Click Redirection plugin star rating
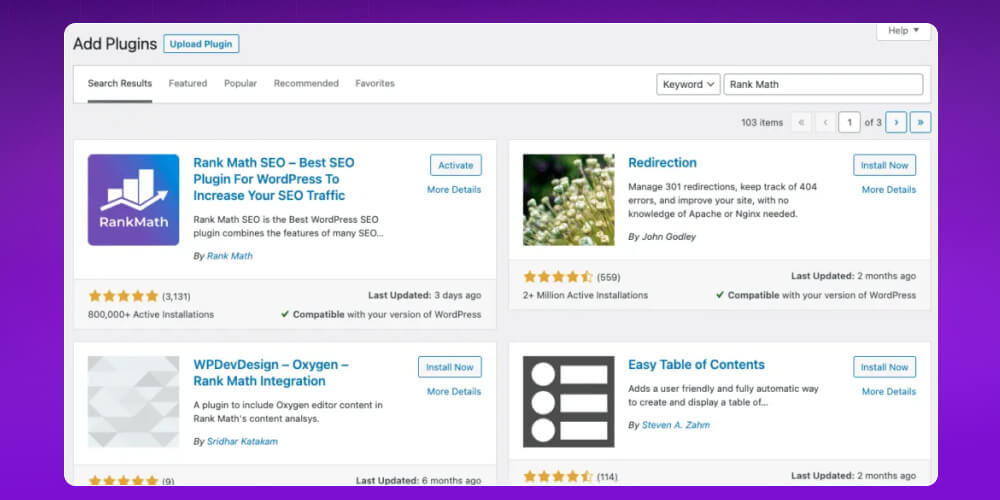This screenshot has width=1000, height=500. 558,277
